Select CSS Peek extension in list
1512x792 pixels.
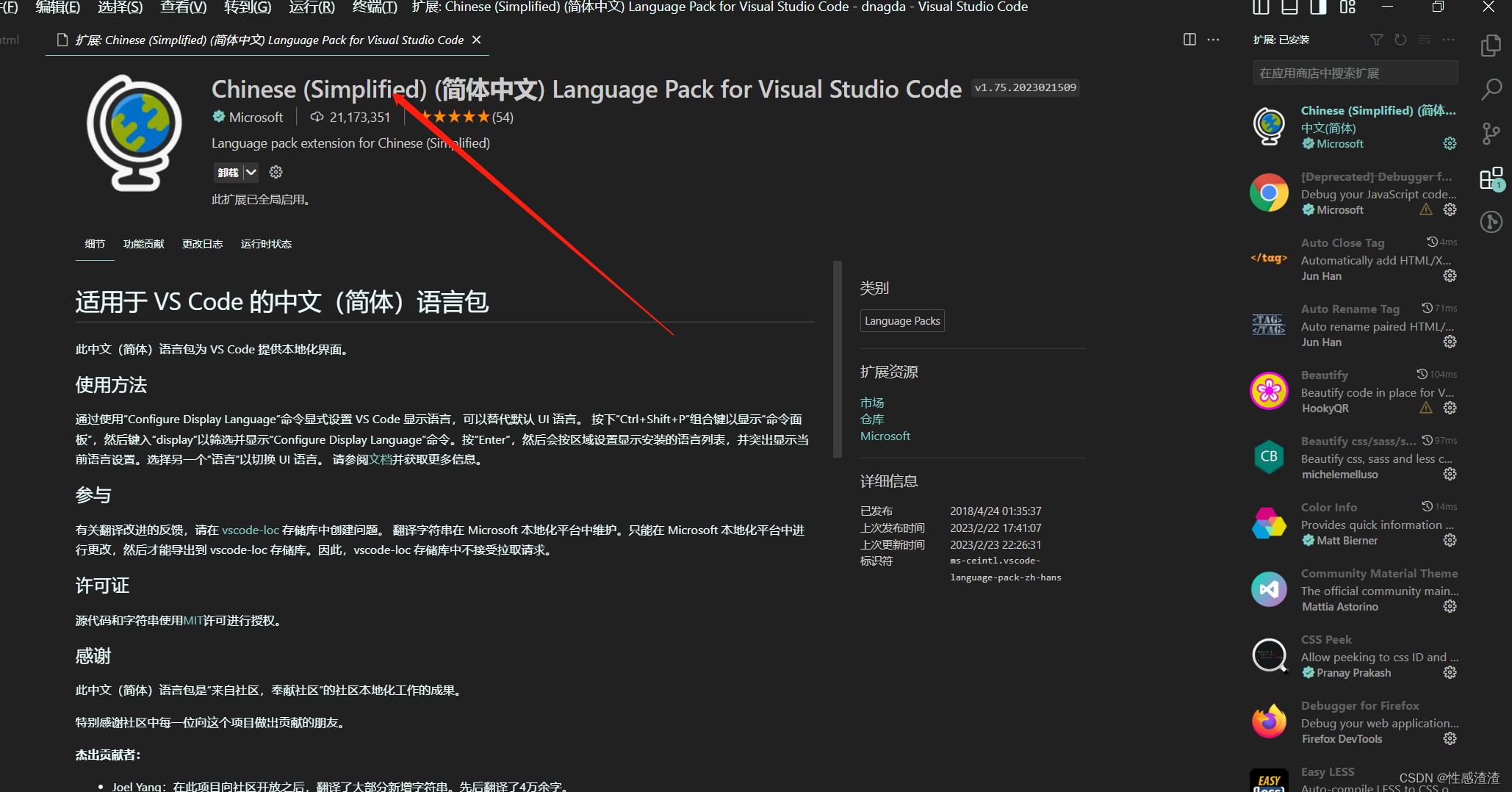point(1355,655)
